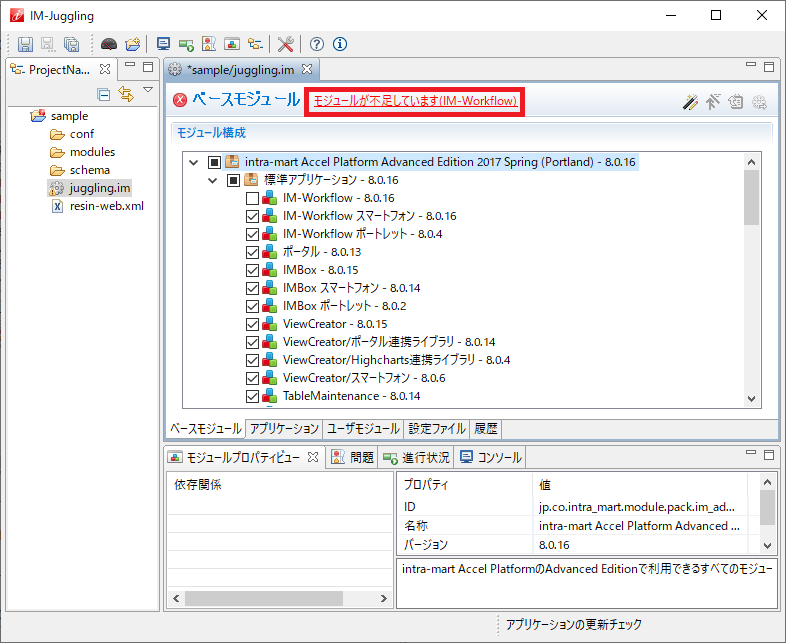Click dependency pane right scroll arrow
This screenshot has height=643, width=786.
coord(383,598)
